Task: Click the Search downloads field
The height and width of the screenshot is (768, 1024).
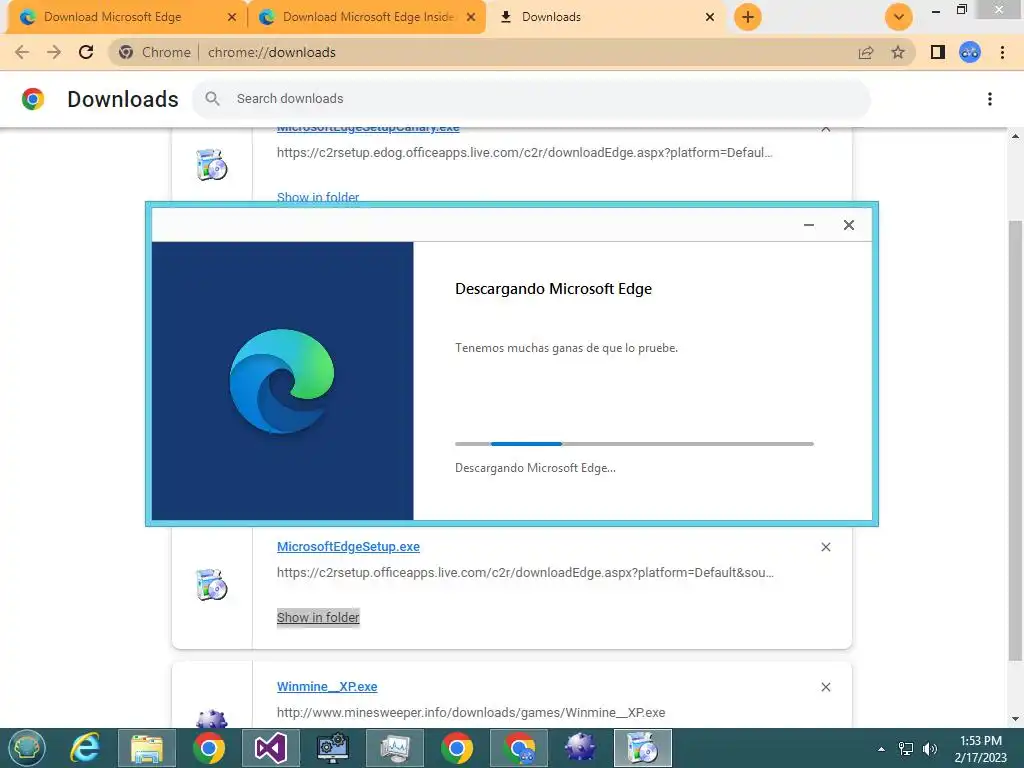Action: [x=531, y=99]
